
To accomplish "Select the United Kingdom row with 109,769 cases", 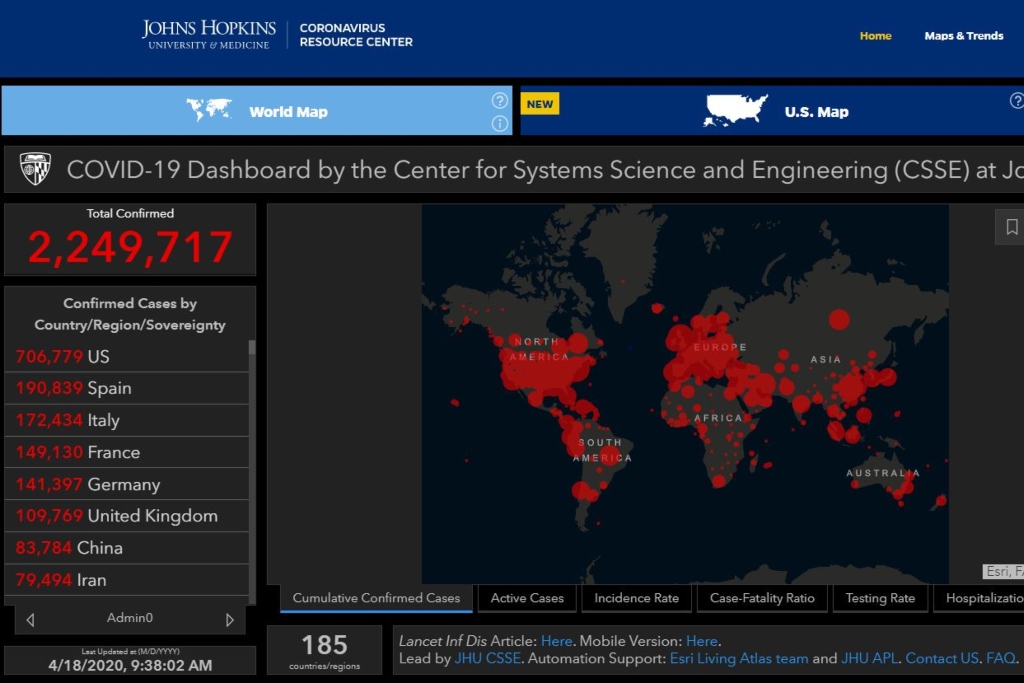I will [x=127, y=516].
